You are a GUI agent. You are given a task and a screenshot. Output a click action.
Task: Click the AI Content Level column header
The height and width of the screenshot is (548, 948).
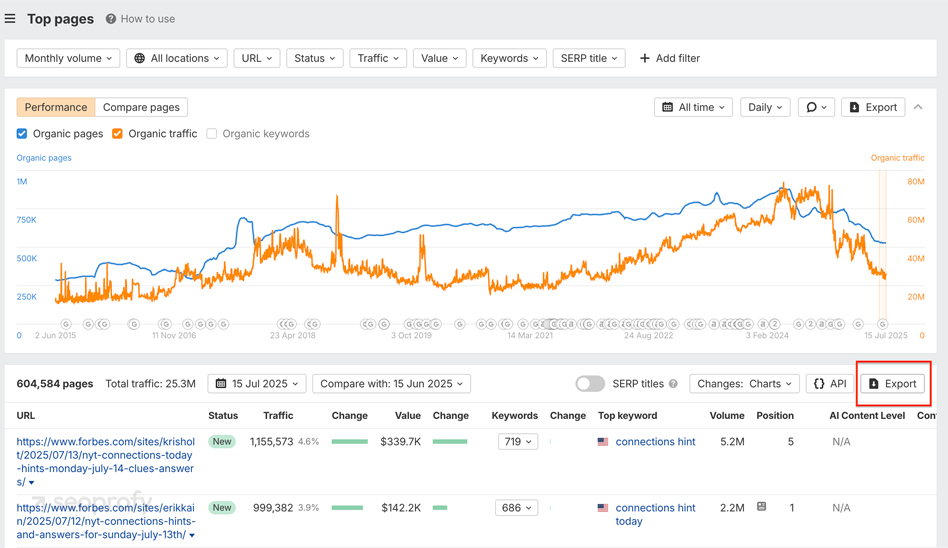[867, 416]
